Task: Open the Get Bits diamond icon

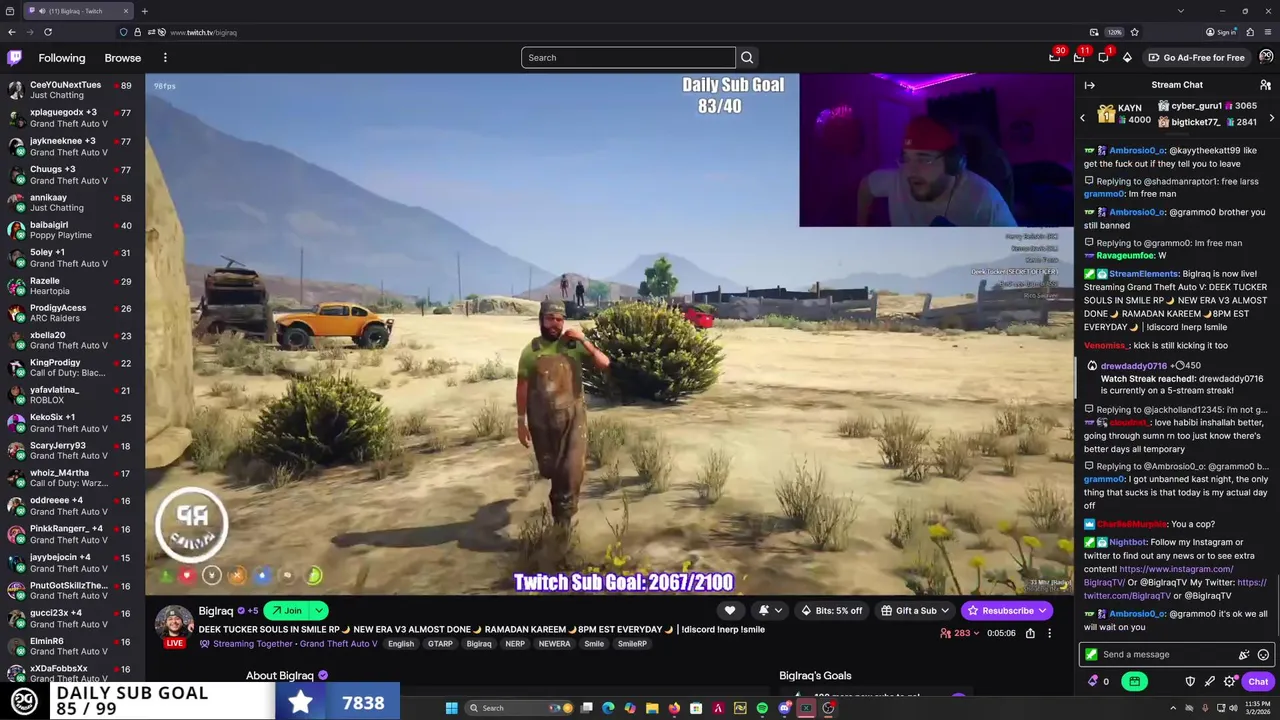Action: click(1127, 58)
